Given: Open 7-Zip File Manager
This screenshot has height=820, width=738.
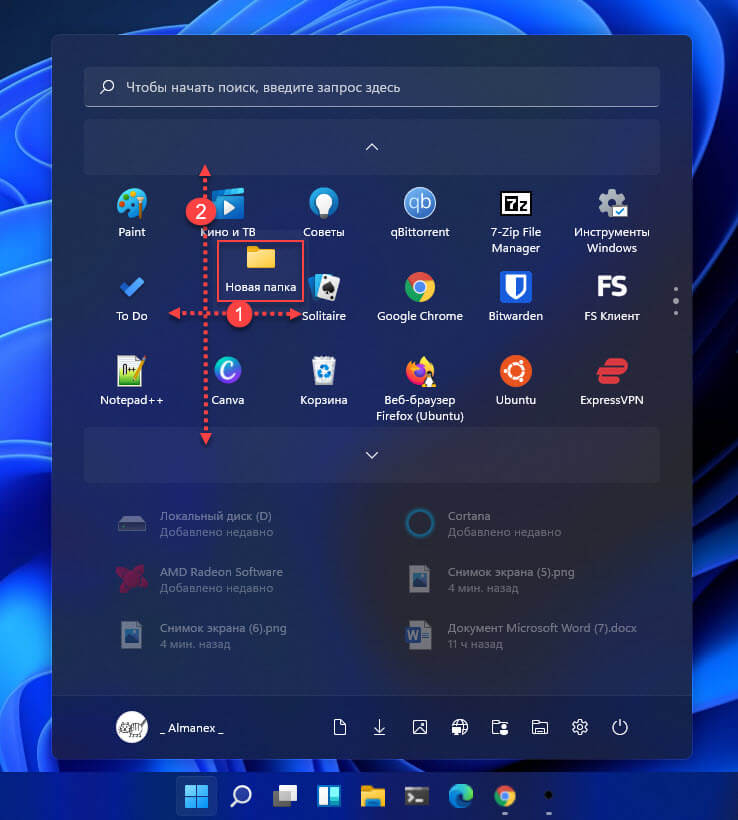Looking at the screenshot, I should (x=516, y=220).
